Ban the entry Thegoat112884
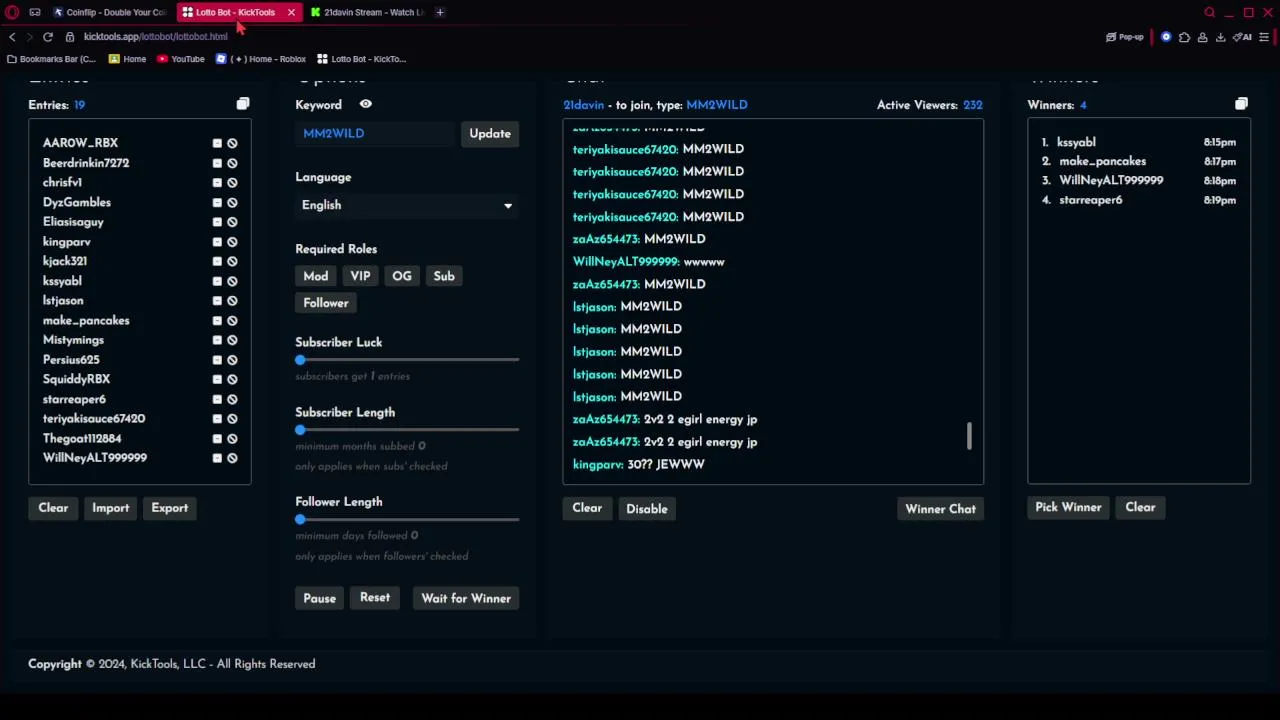The image size is (1280, 720). tap(232, 438)
